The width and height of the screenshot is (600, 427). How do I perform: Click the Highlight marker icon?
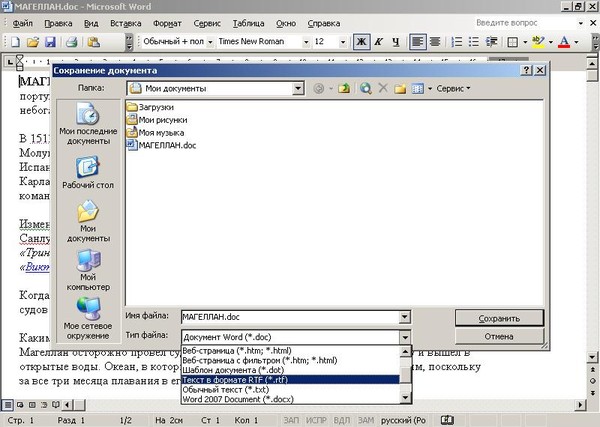pos(538,42)
